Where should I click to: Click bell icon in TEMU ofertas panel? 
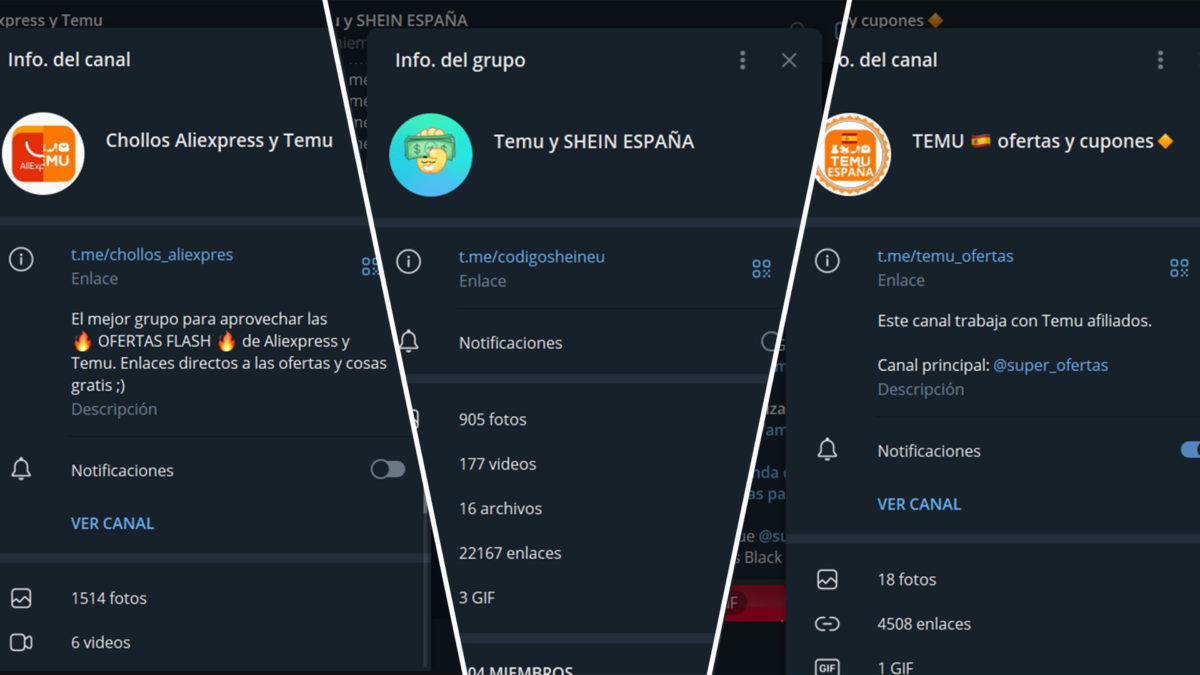pos(827,450)
